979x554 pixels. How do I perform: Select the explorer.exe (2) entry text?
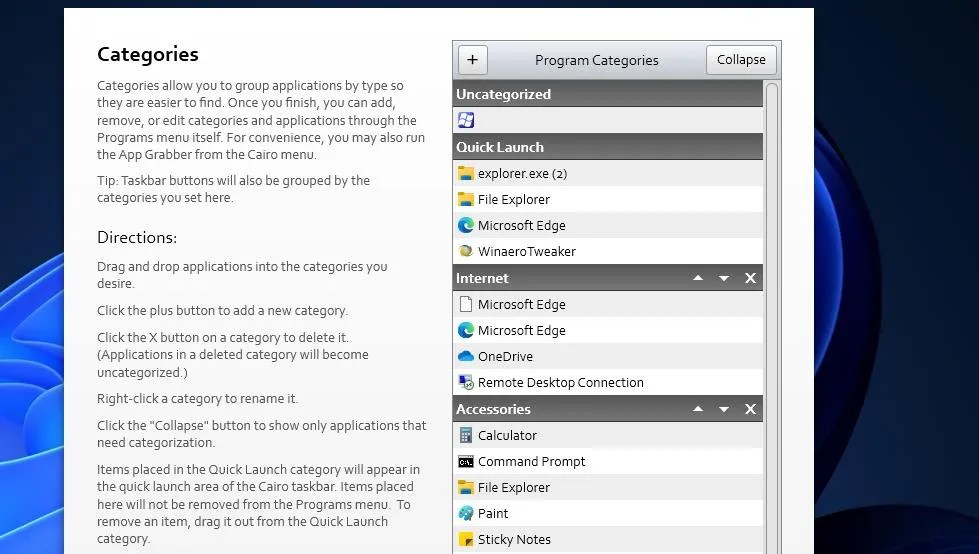[523, 174]
